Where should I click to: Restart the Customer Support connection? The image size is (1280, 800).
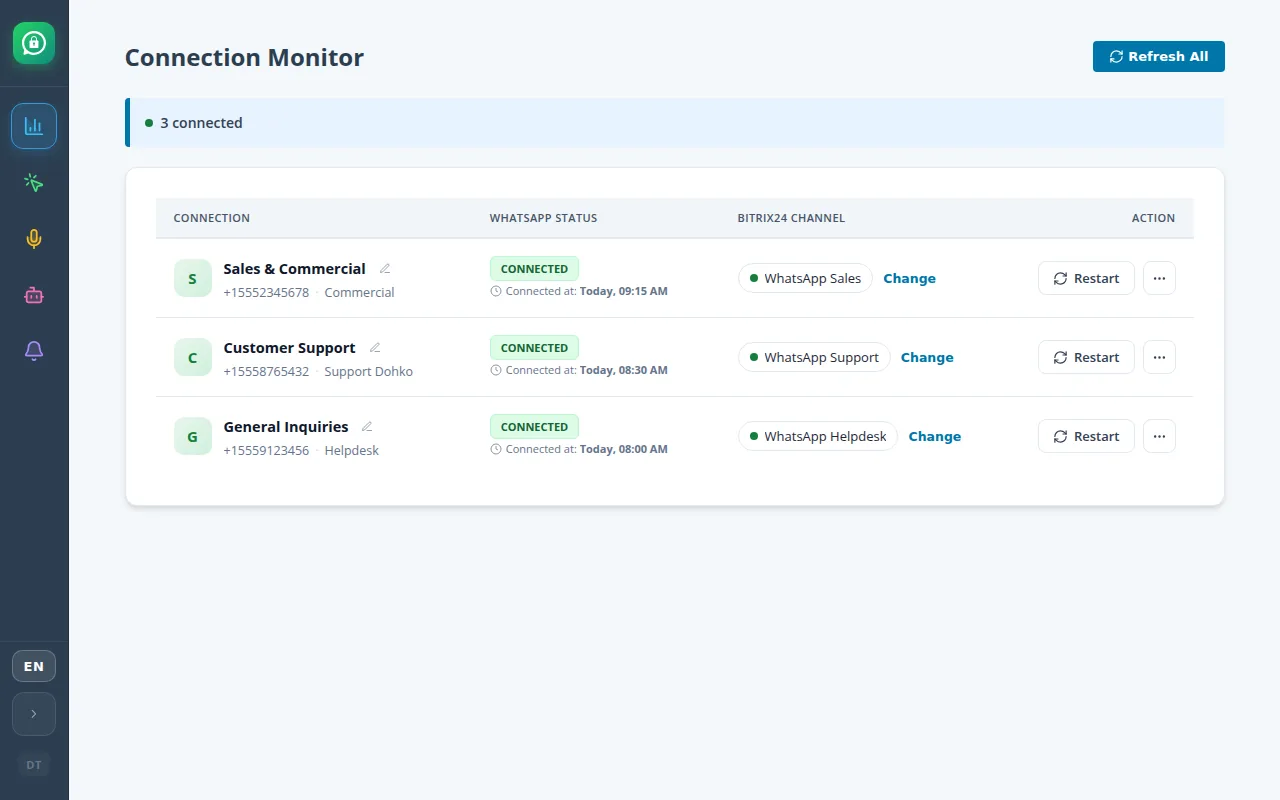tap(1086, 357)
